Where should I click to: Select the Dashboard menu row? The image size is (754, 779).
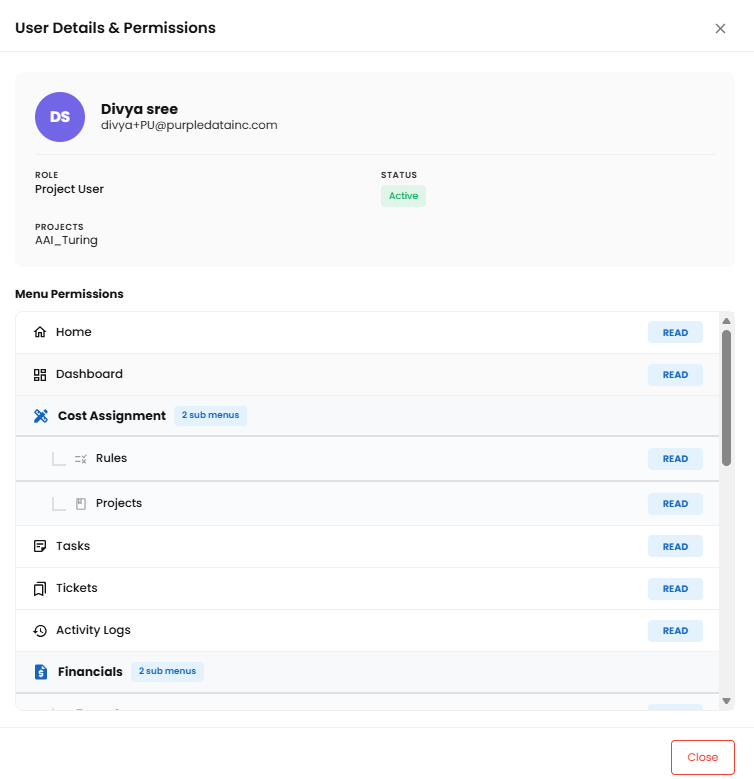[368, 375]
